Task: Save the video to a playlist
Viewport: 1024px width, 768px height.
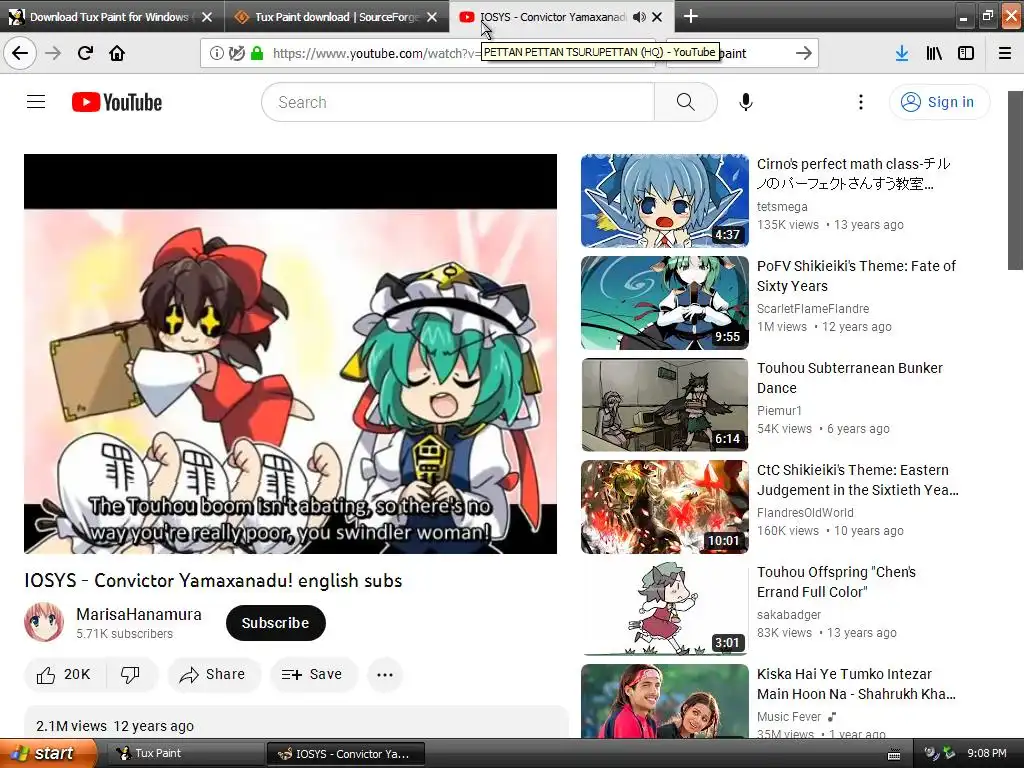Action: [313, 675]
